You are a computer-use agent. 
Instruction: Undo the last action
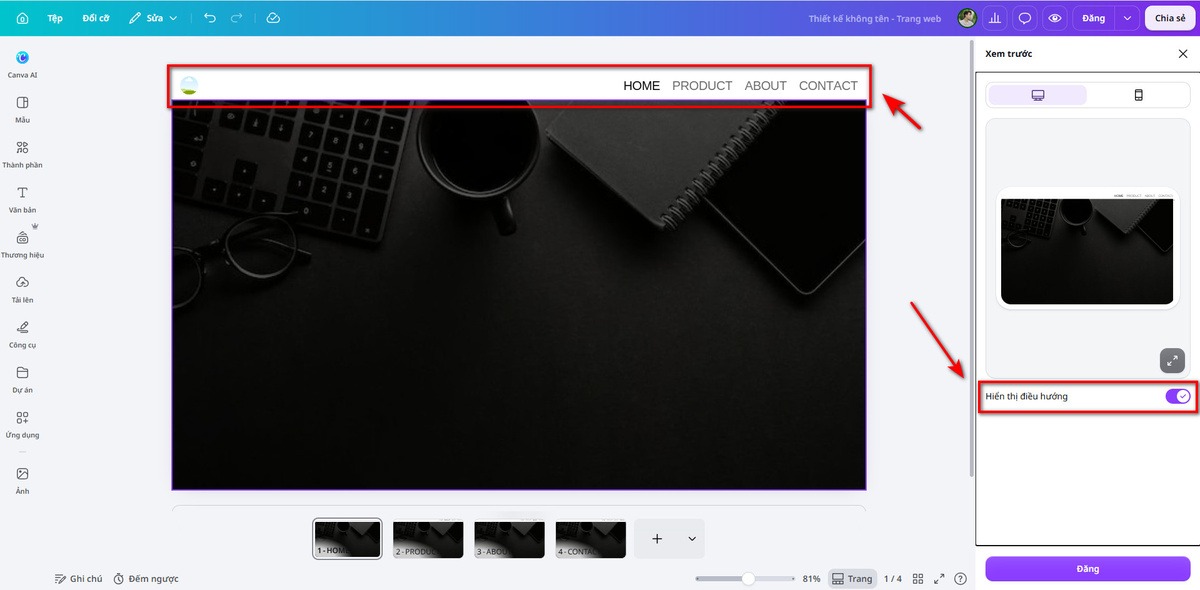(209, 18)
